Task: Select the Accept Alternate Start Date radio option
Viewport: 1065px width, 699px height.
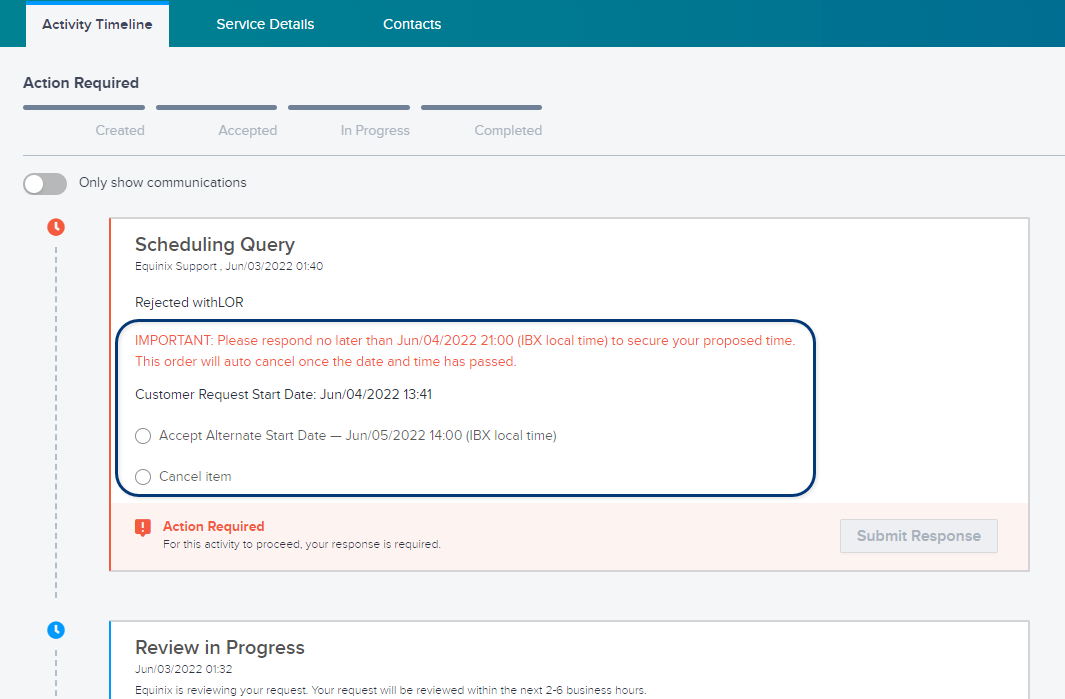Action: coord(143,436)
